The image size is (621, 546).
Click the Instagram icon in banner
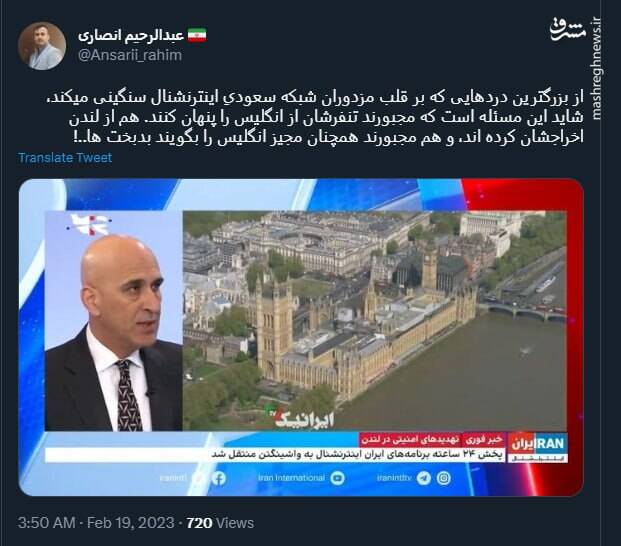click(444, 478)
